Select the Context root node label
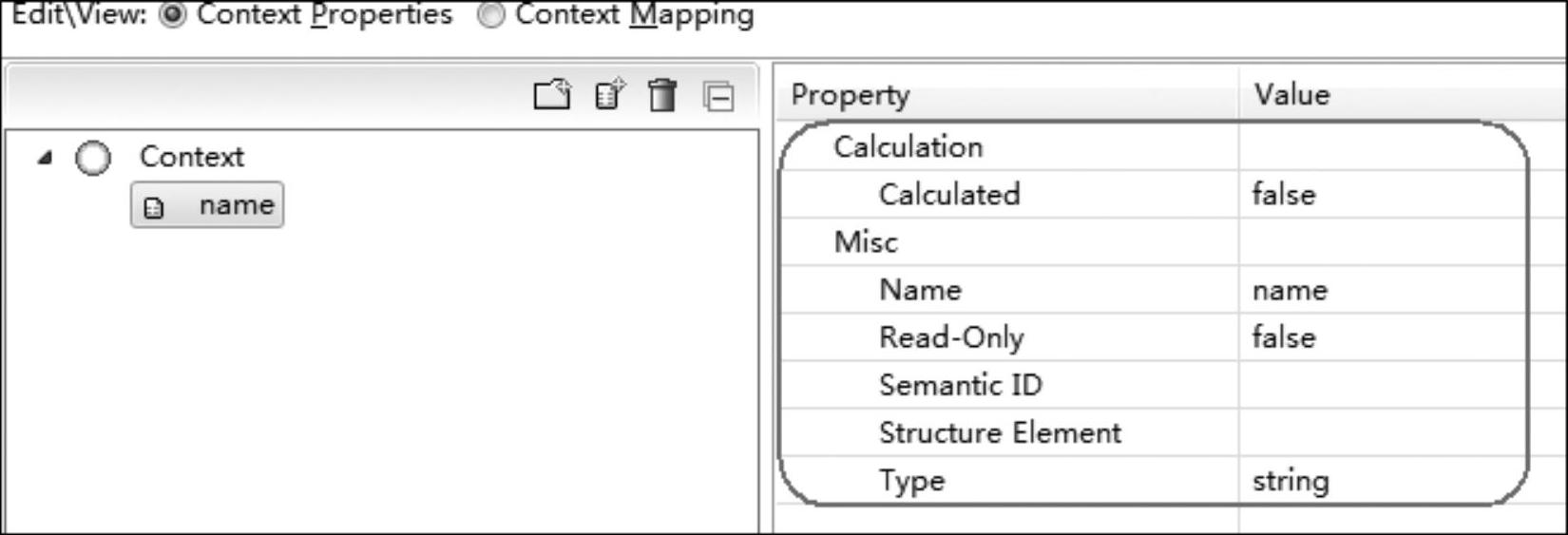The width and height of the screenshot is (1568, 535). click(x=191, y=157)
